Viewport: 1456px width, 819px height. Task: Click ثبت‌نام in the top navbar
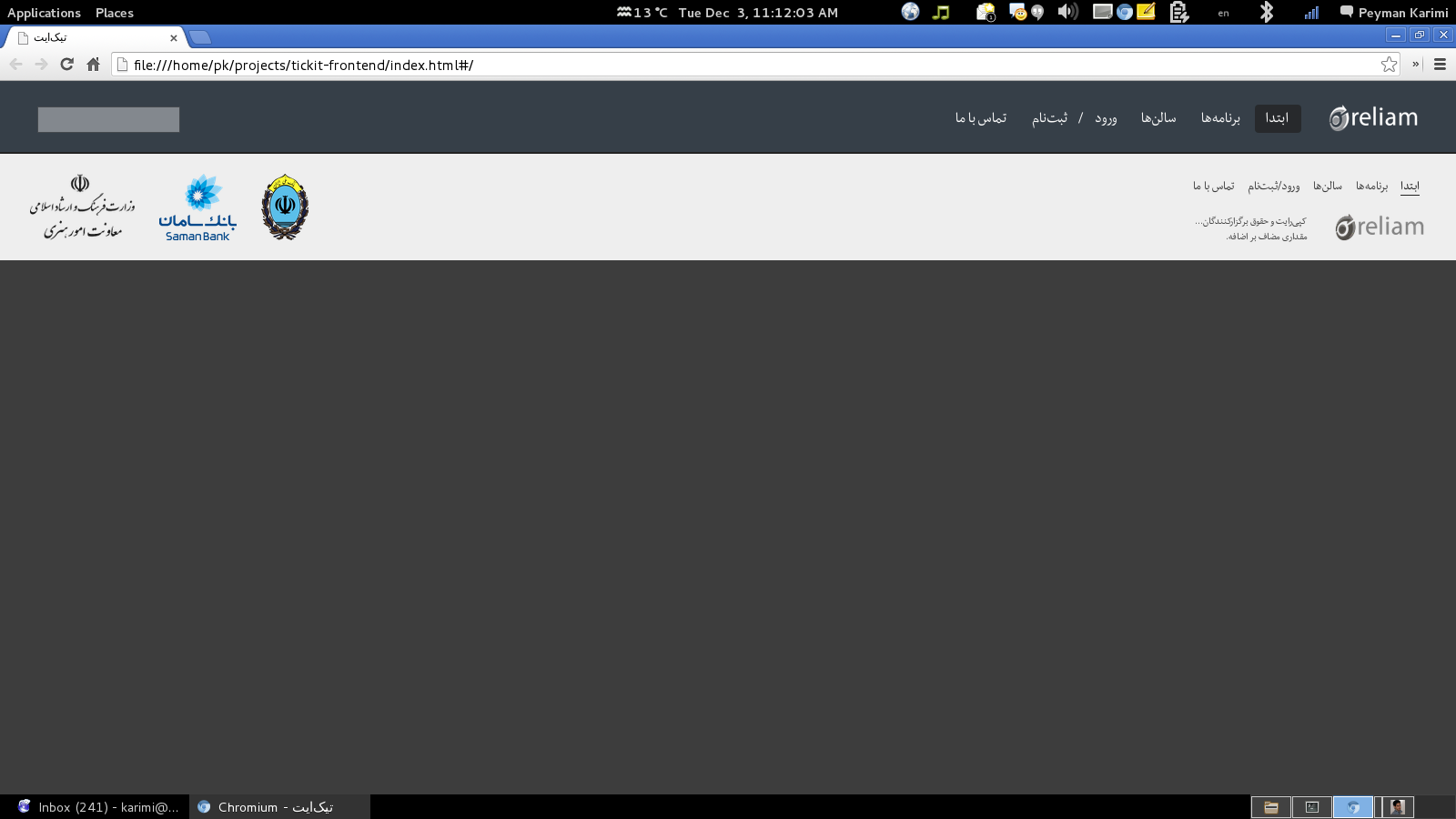1049,118
